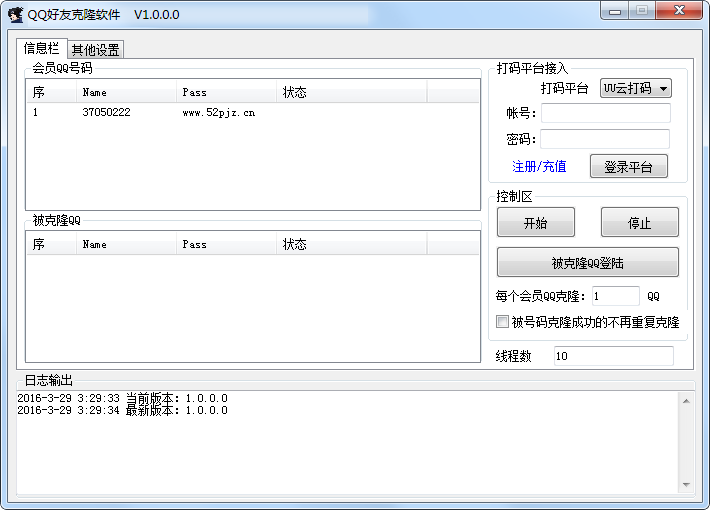710x510 pixels.
Task: Click the QQ penguin app icon in title bar
Action: click(16, 14)
